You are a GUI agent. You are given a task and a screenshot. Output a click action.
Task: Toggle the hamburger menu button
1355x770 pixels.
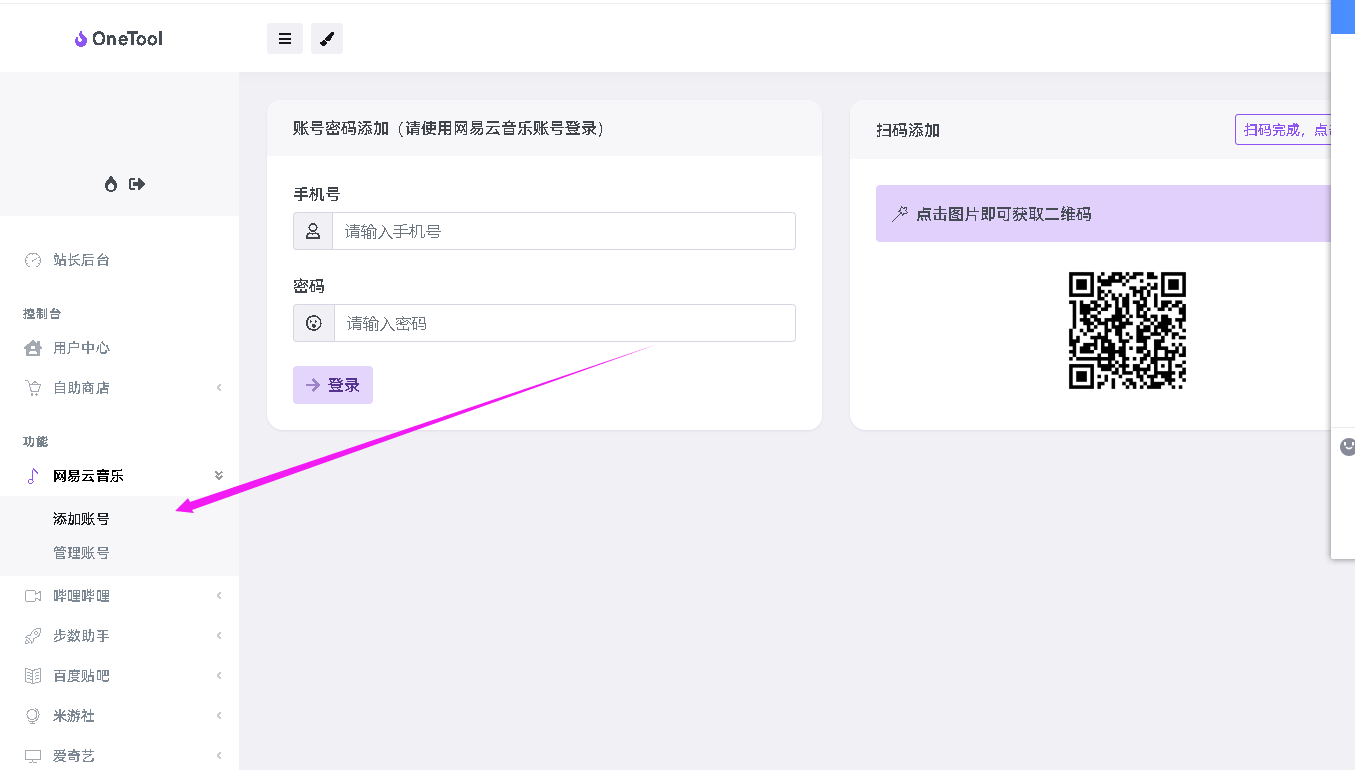(285, 39)
